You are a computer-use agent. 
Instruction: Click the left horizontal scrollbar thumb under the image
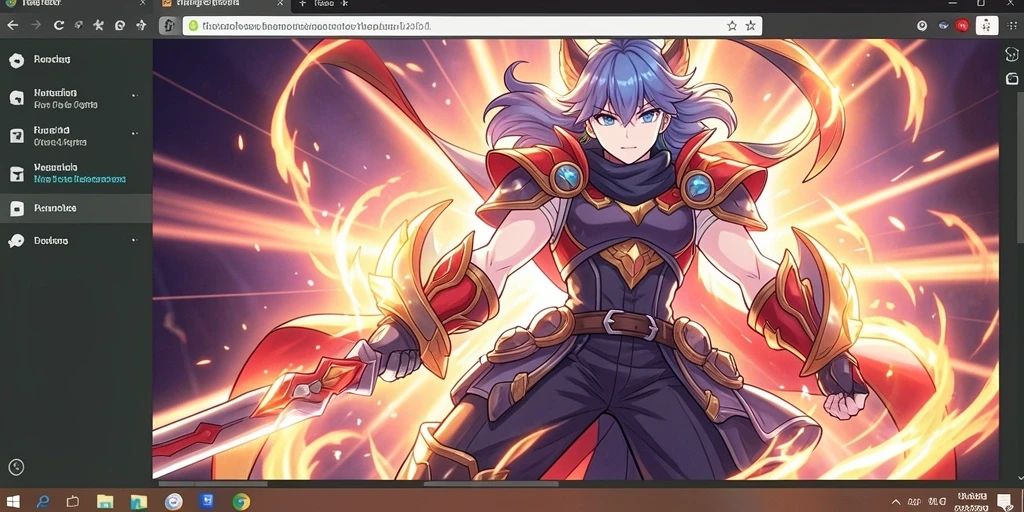(x=214, y=484)
